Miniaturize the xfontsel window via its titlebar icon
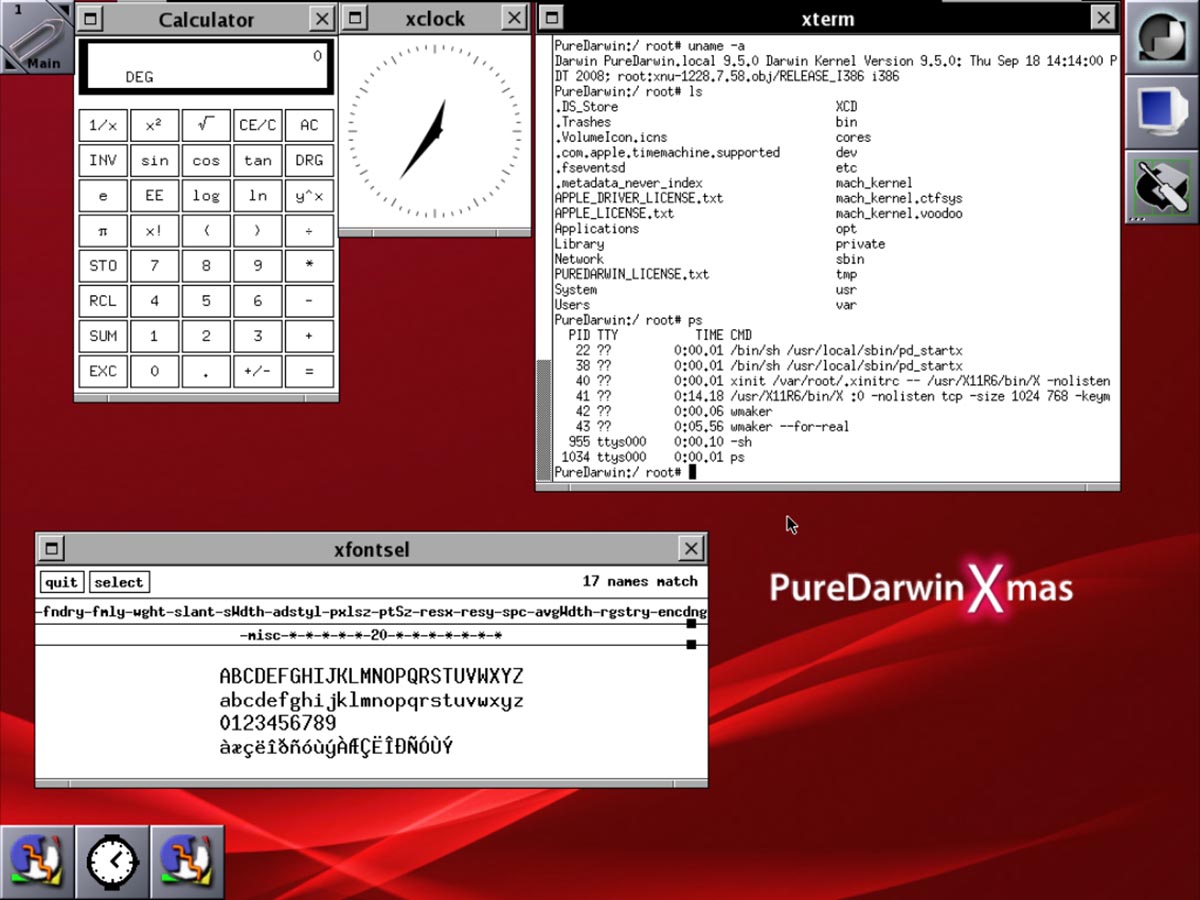This screenshot has height=900, width=1200. (52, 548)
